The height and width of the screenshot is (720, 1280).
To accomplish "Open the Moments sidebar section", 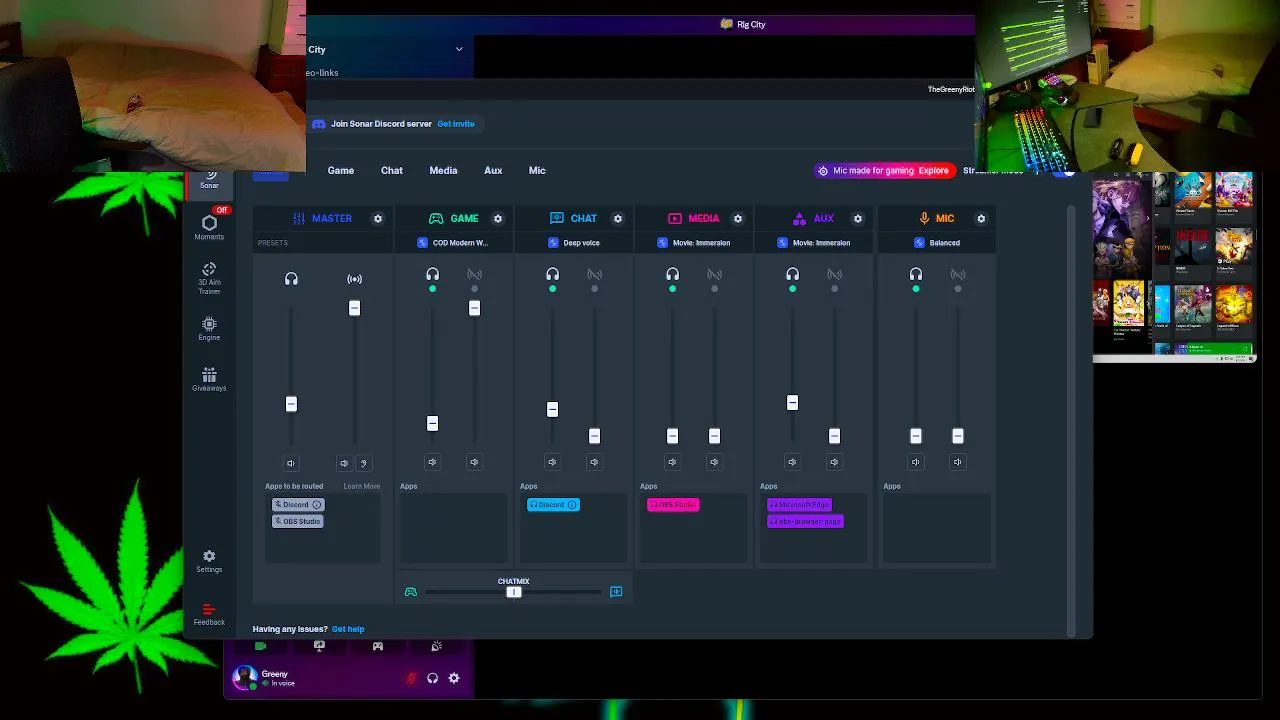I will point(209,227).
